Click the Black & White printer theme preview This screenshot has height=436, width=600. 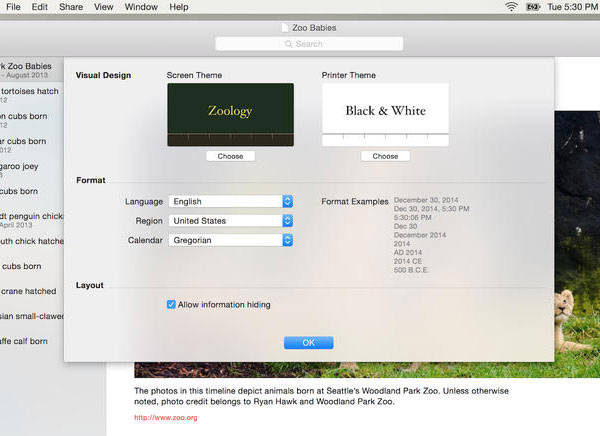coord(385,114)
